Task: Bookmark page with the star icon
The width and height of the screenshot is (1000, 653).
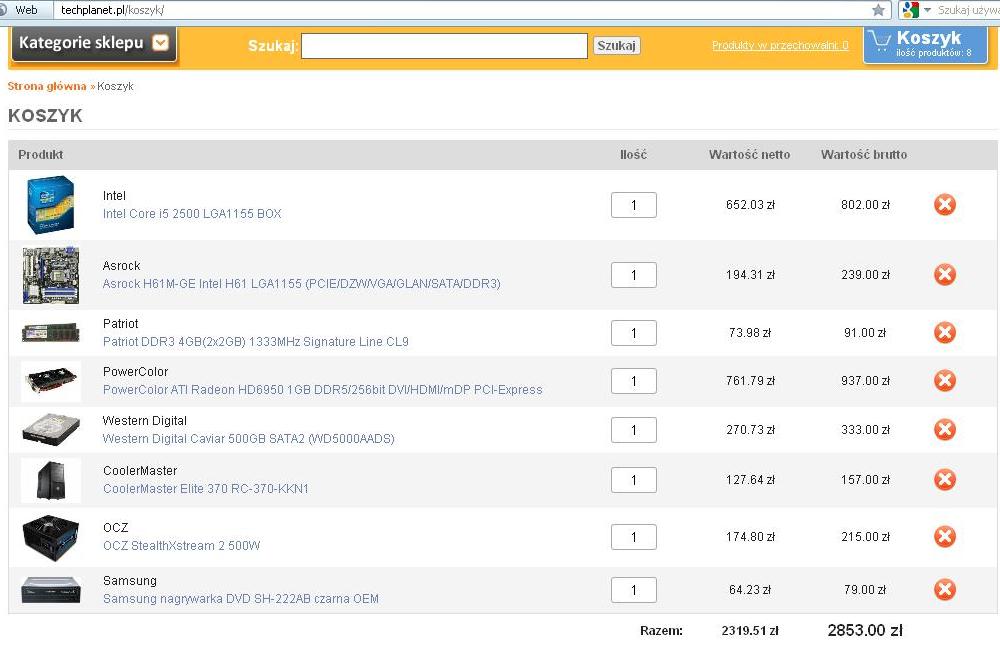Action: (878, 10)
